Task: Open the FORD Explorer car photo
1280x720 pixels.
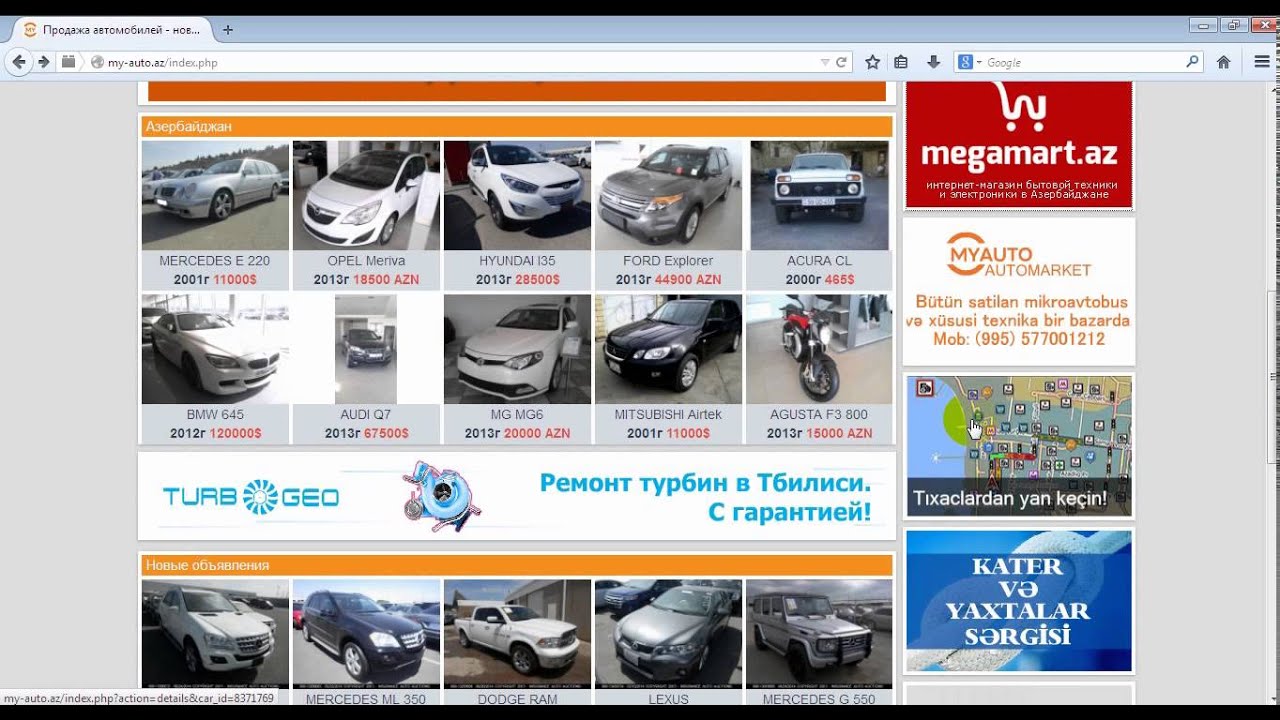Action: 668,195
